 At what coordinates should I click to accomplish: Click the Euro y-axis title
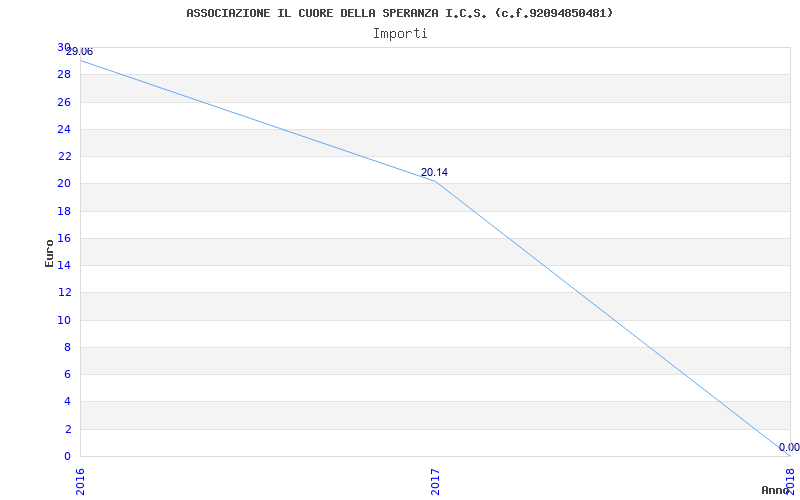49,253
